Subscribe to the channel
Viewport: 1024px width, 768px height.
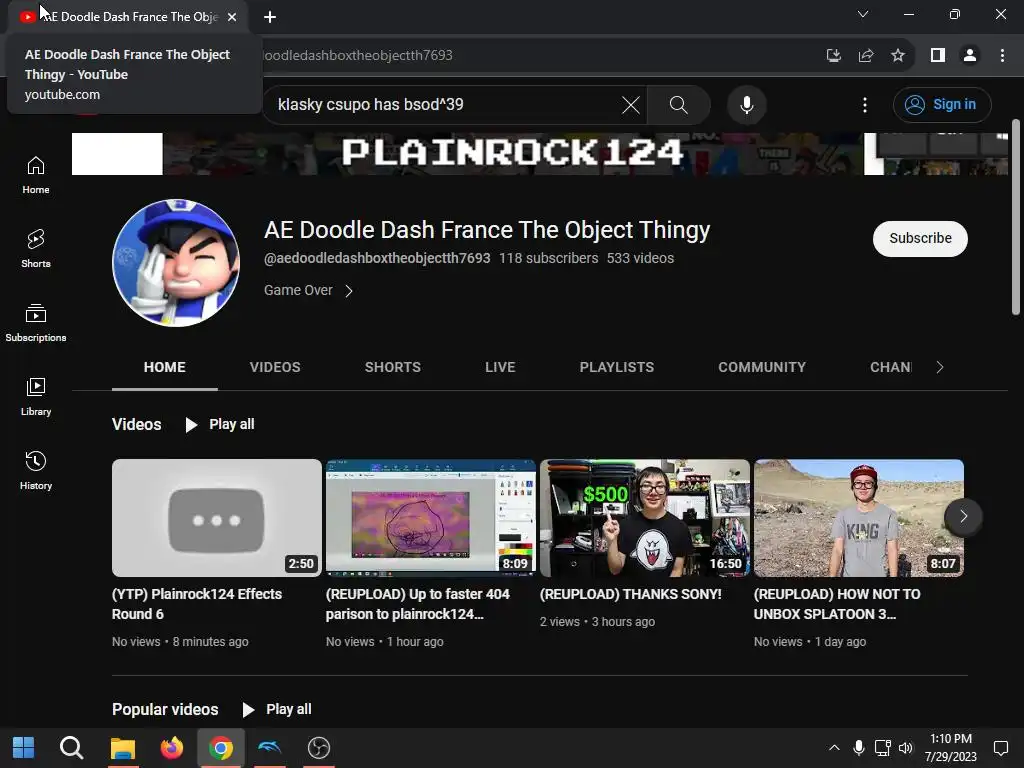[x=920, y=238]
